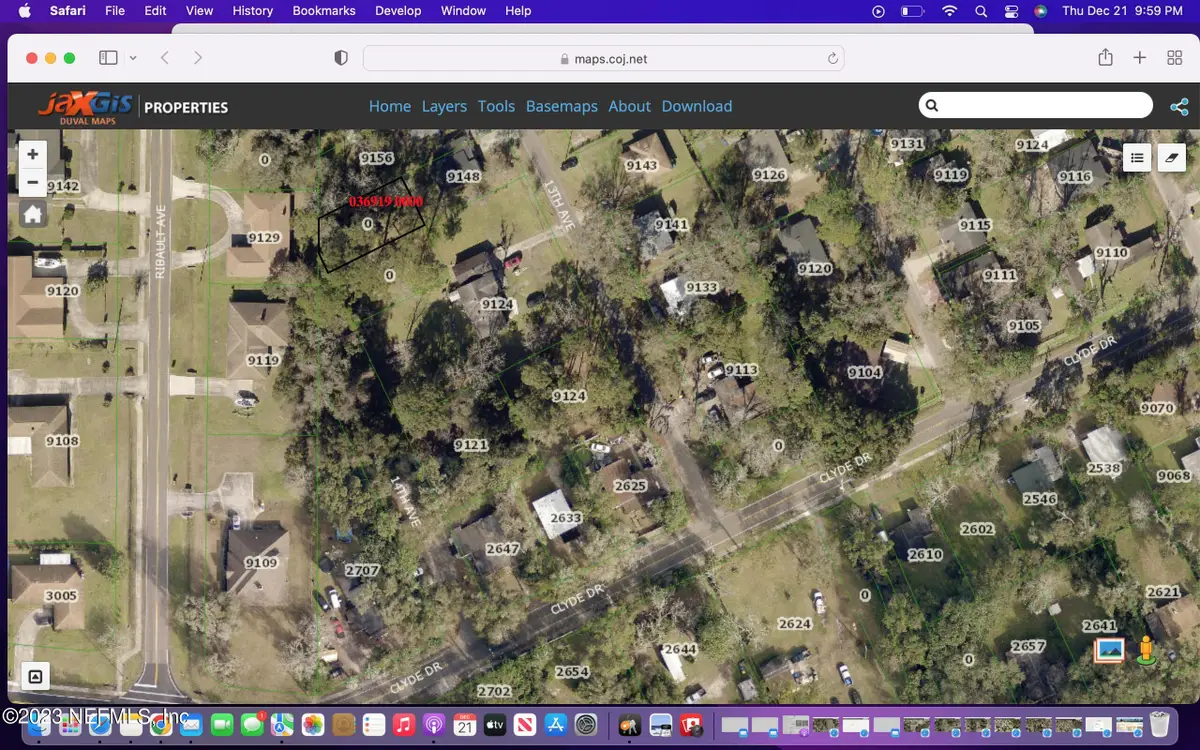The width and height of the screenshot is (1200, 750).
Task: Zoom out with the minus button
Action: coord(33,182)
